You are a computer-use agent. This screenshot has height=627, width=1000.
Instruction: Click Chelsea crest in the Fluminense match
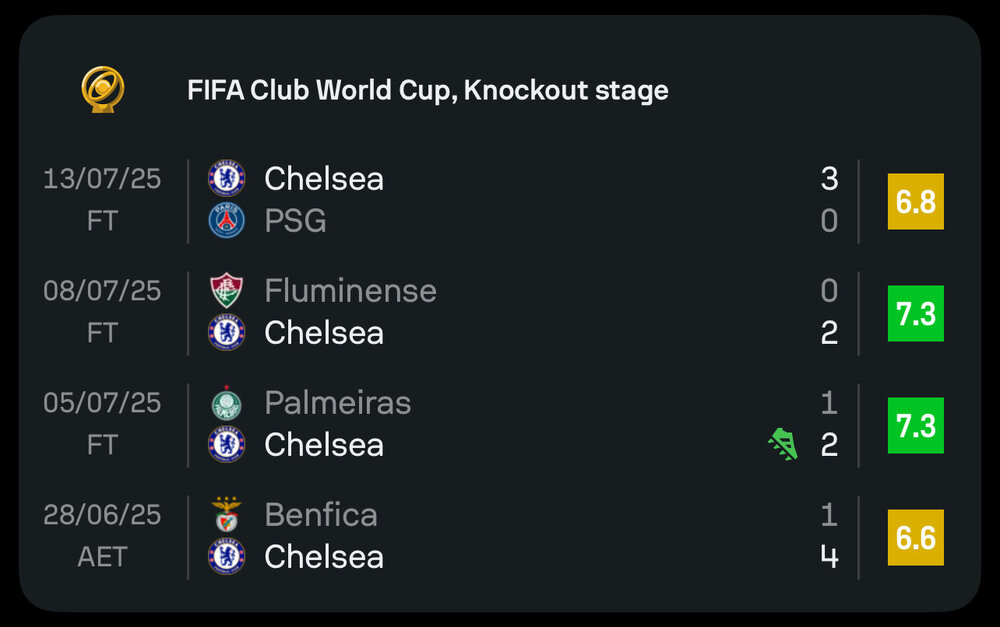click(226, 333)
